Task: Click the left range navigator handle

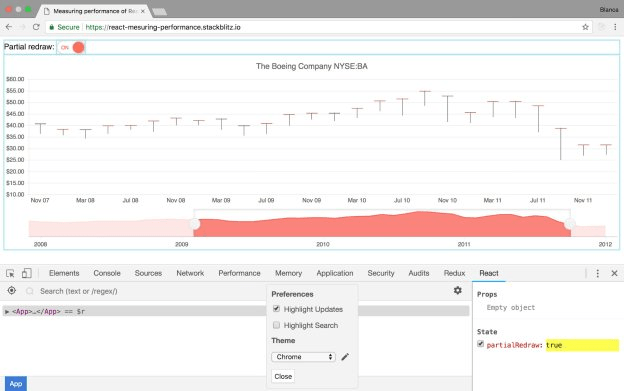Action: tap(195, 224)
